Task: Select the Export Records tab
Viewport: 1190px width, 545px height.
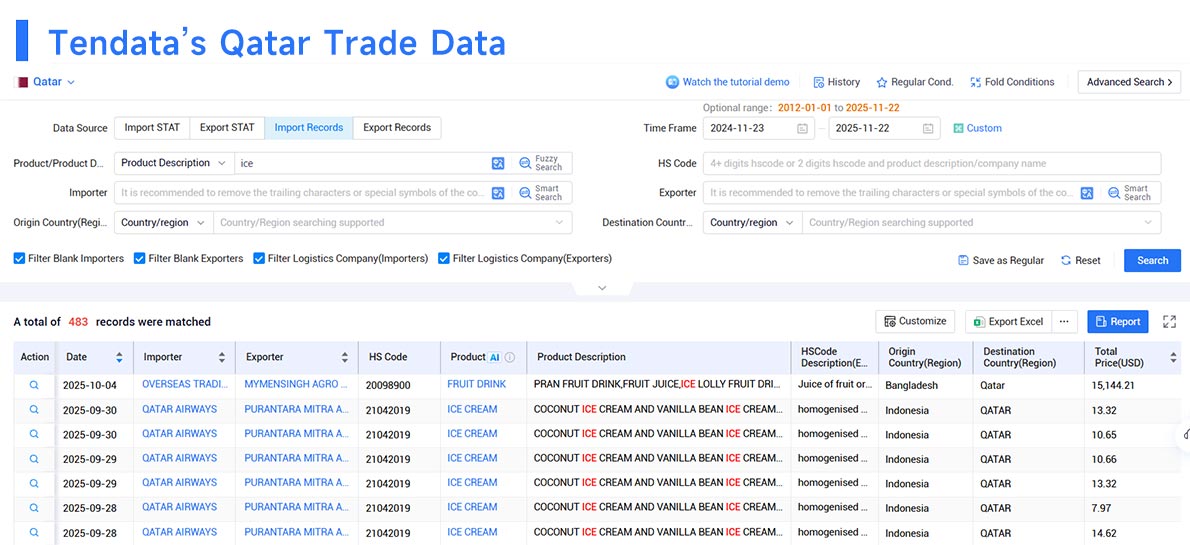Action: [397, 128]
